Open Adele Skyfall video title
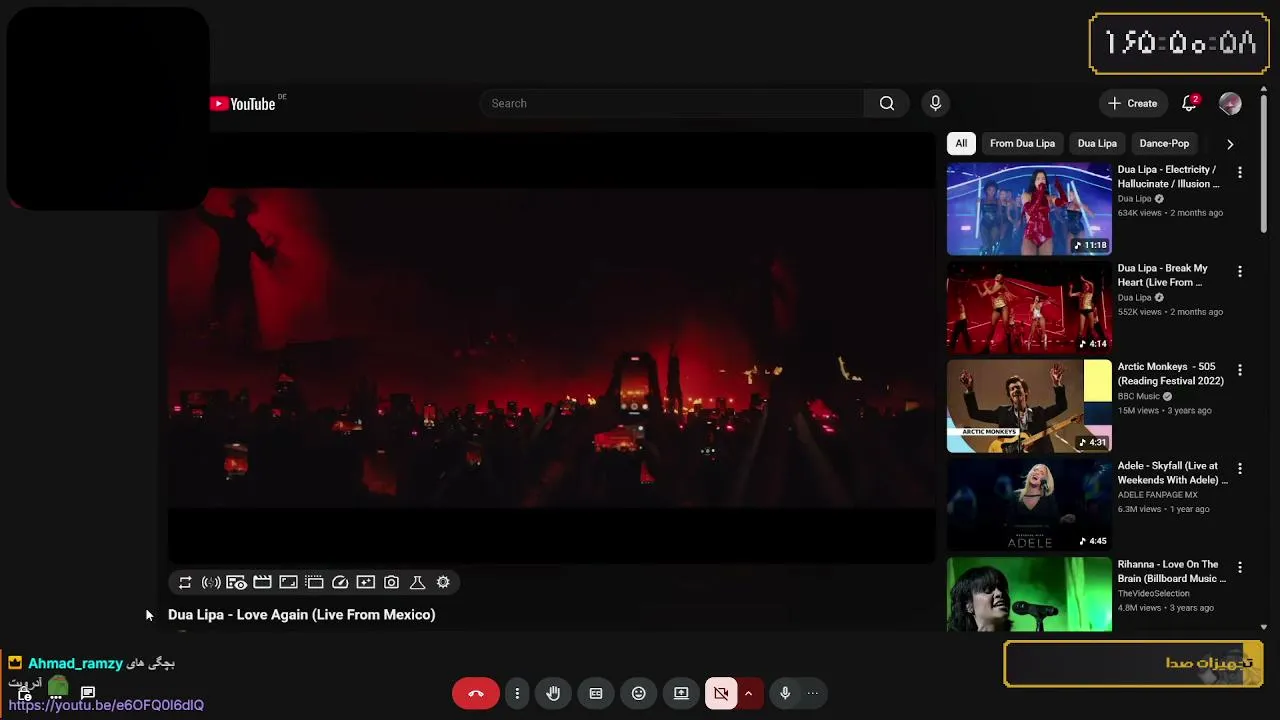This screenshot has height=720, width=1280. [x=1173, y=473]
